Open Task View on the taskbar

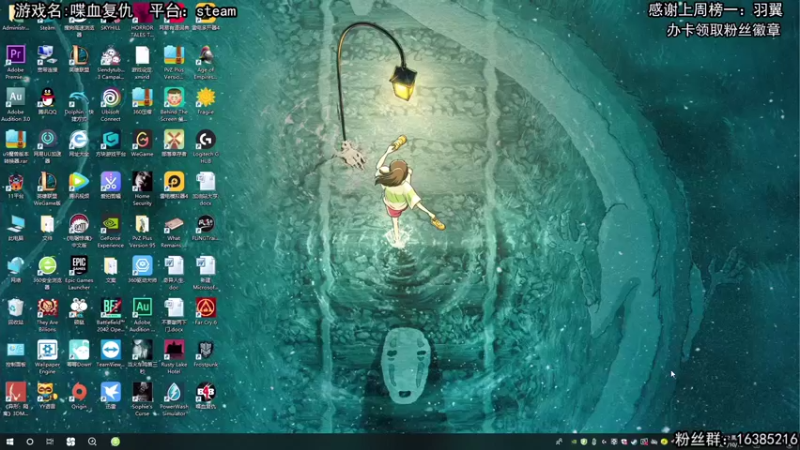click(50, 442)
